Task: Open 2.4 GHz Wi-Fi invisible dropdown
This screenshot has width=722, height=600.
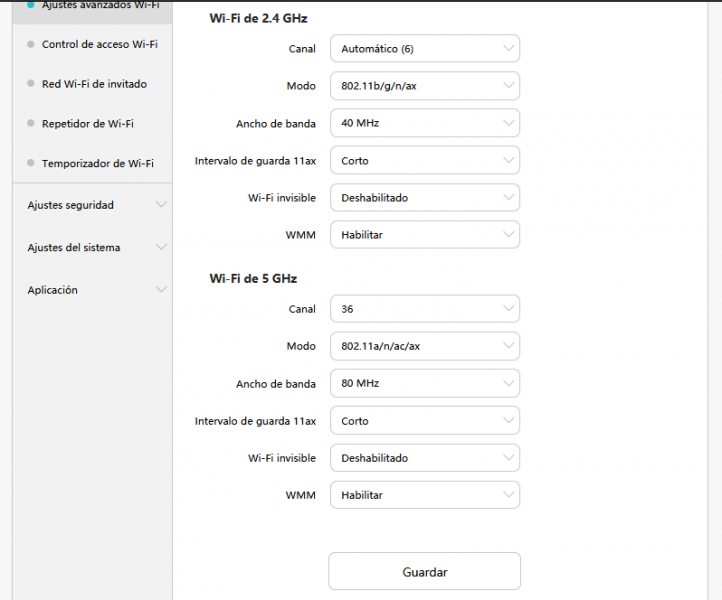Action: click(x=424, y=198)
